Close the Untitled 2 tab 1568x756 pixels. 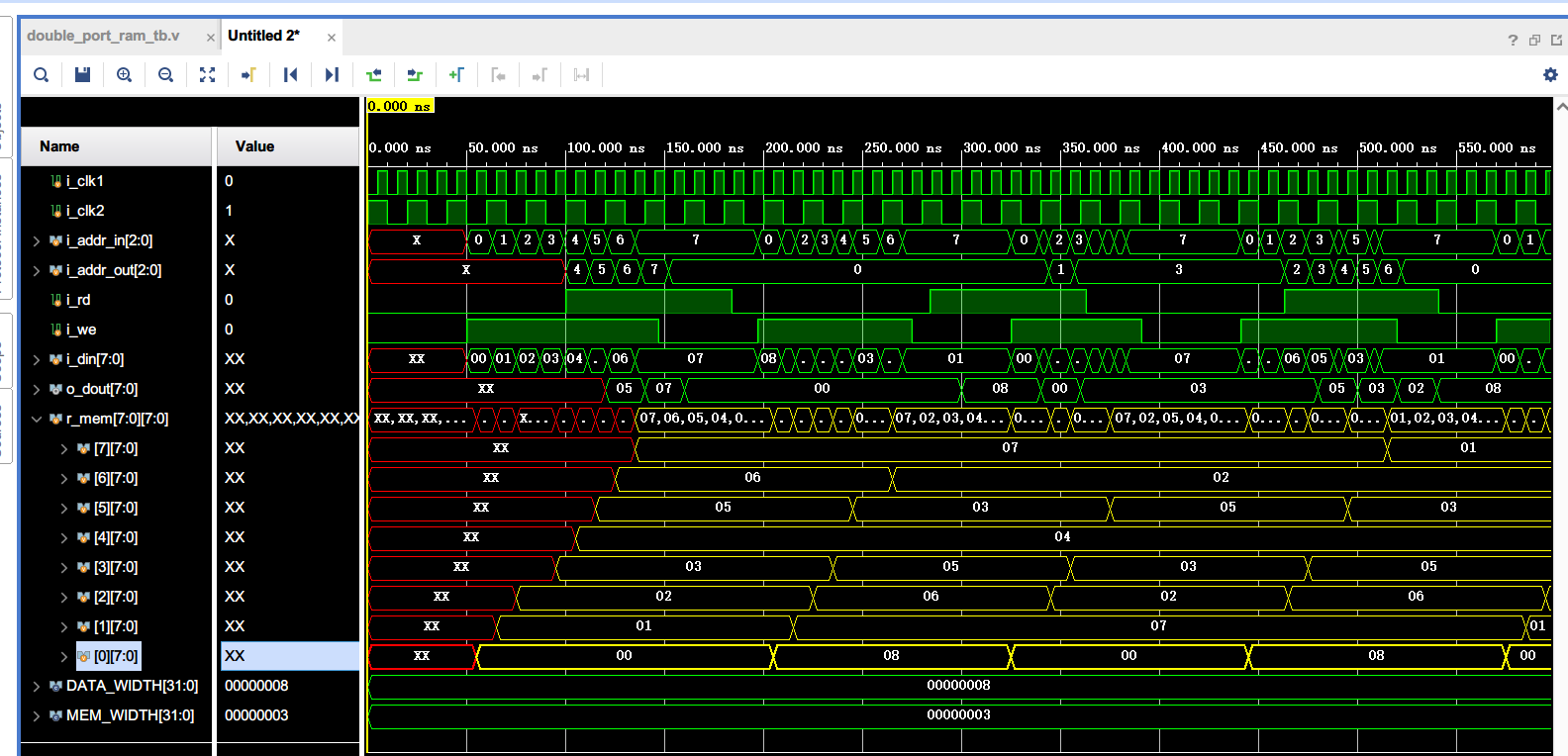tap(332, 38)
